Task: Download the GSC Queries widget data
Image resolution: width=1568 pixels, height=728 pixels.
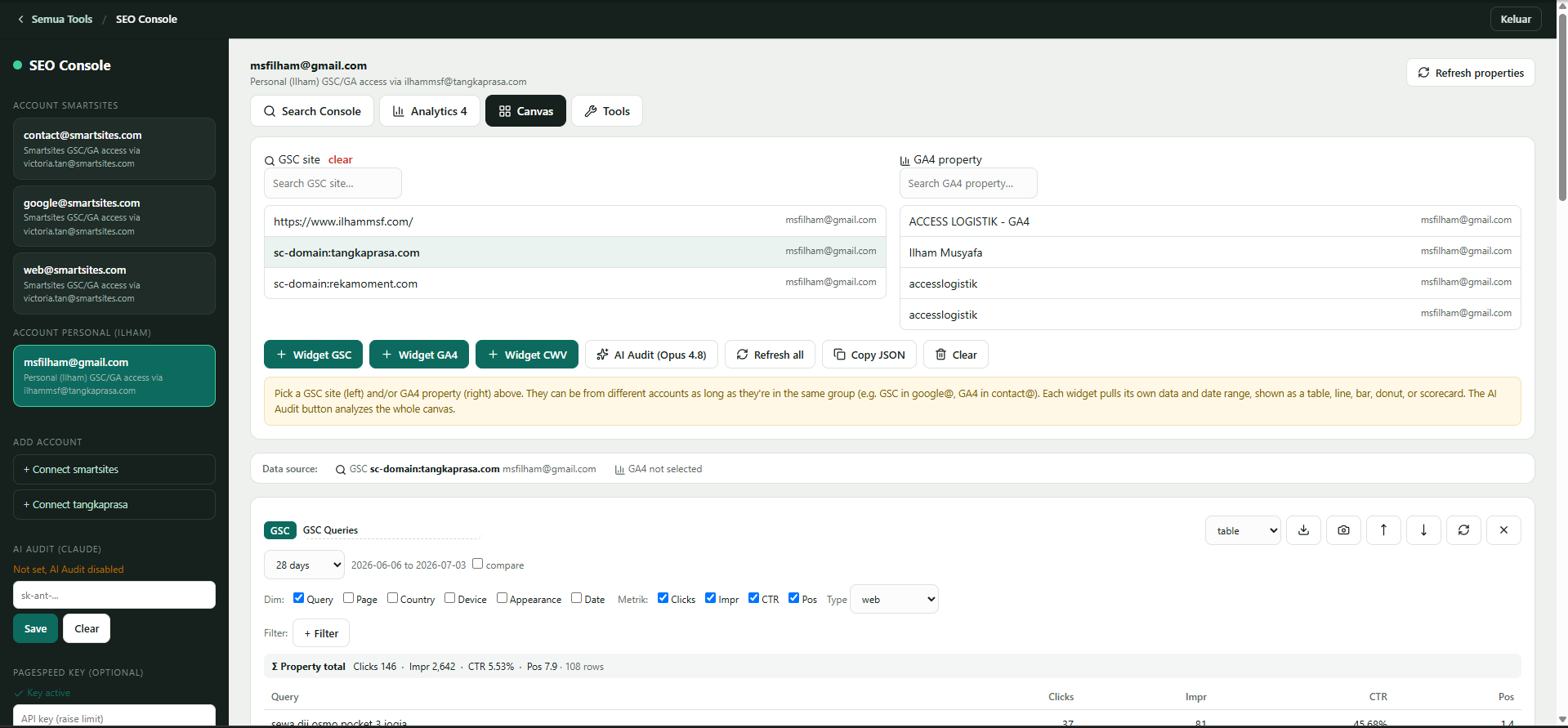Action: point(1303,530)
